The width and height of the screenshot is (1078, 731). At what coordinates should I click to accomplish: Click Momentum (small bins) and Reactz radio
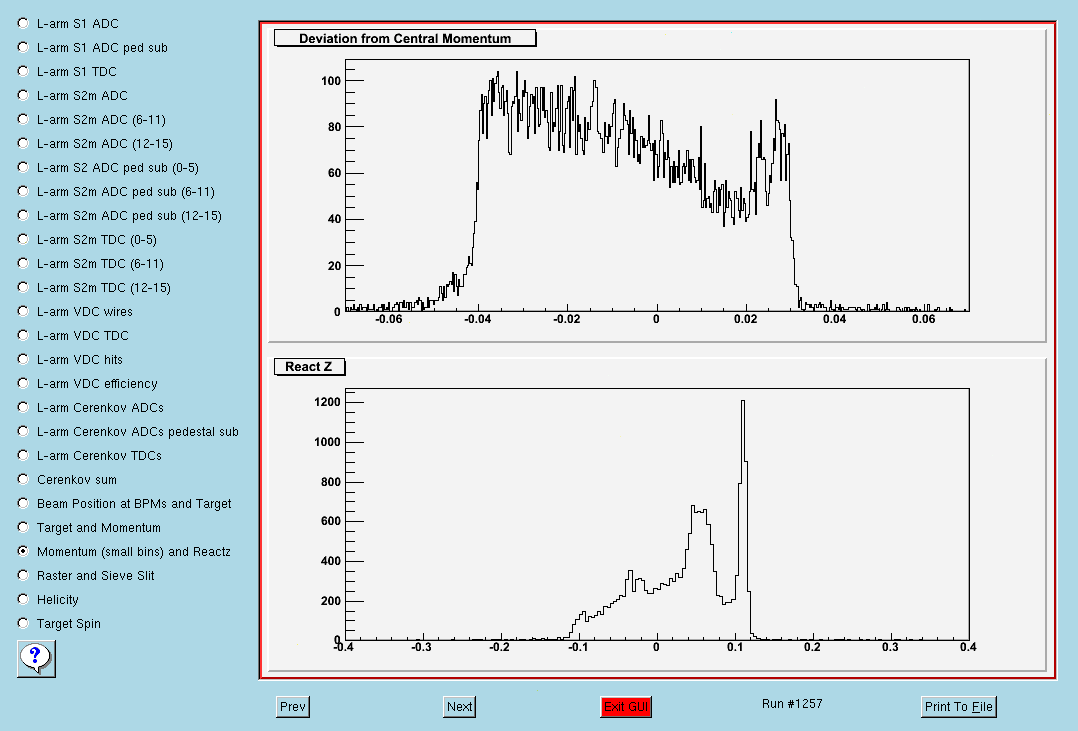click(23, 552)
